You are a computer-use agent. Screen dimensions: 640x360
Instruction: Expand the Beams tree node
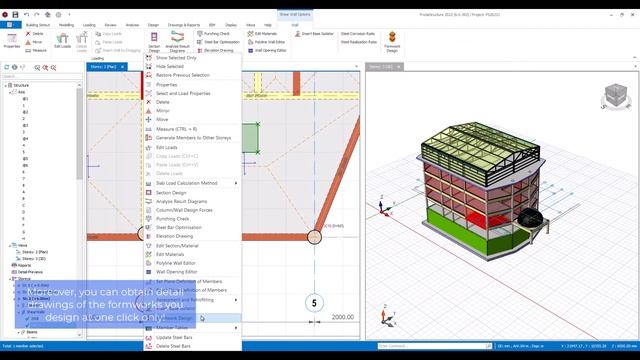(x=19, y=332)
